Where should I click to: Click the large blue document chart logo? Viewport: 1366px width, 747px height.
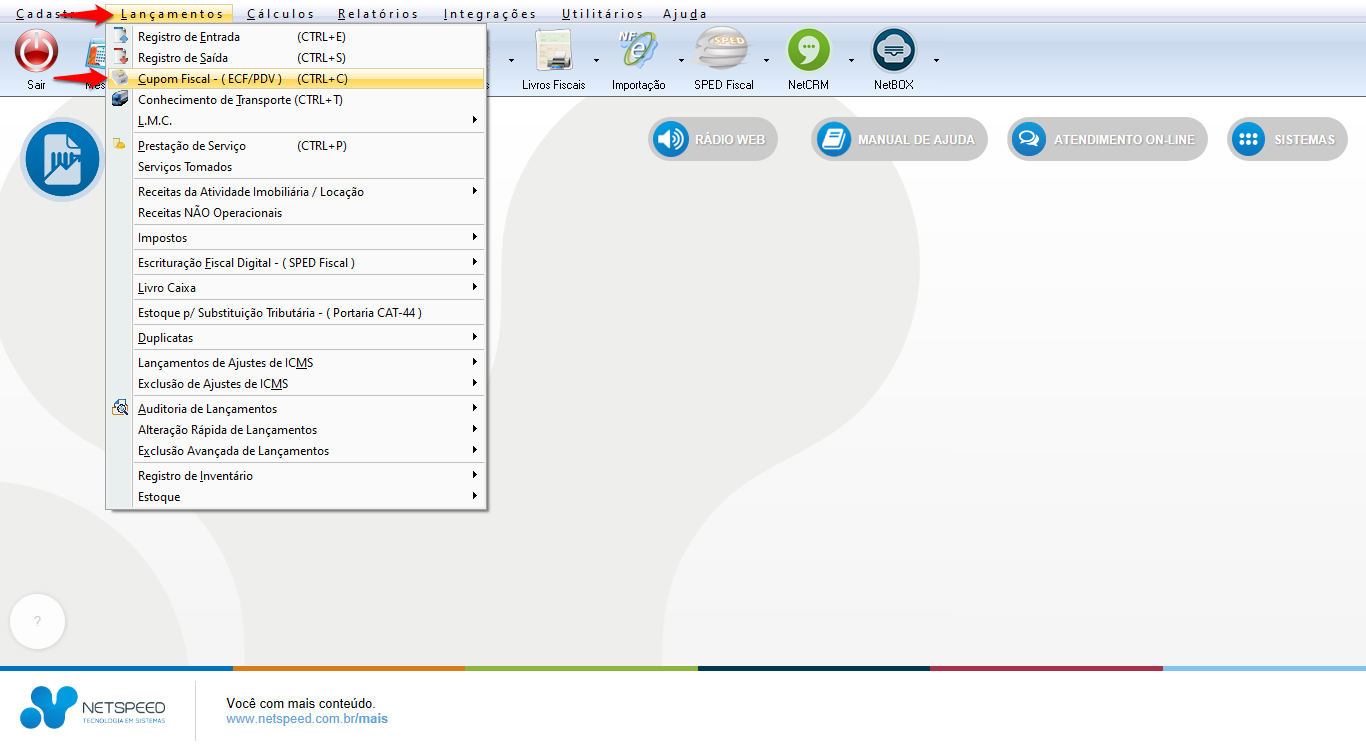coord(63,160)
